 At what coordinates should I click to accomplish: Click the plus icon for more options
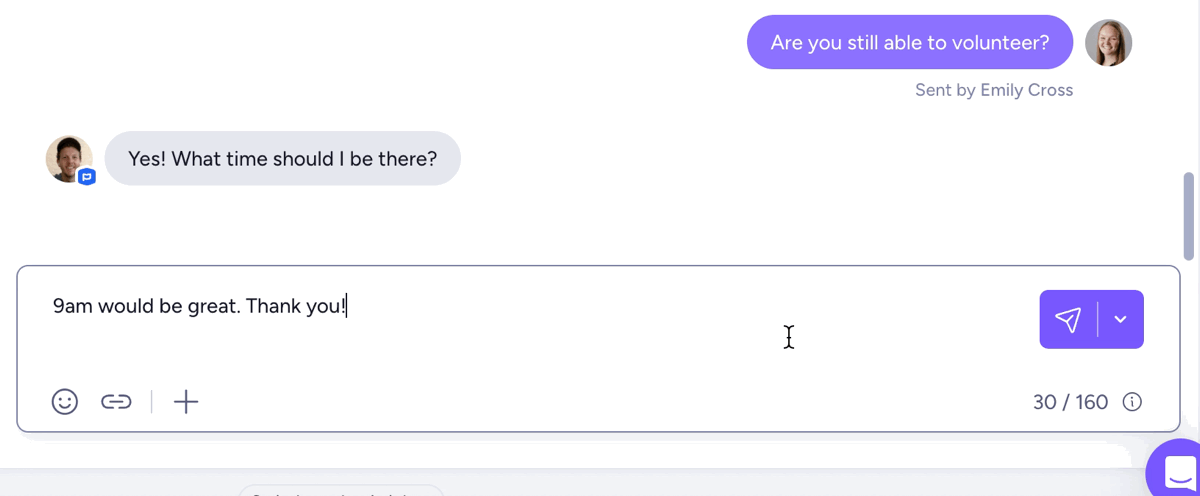coord(186,402)
